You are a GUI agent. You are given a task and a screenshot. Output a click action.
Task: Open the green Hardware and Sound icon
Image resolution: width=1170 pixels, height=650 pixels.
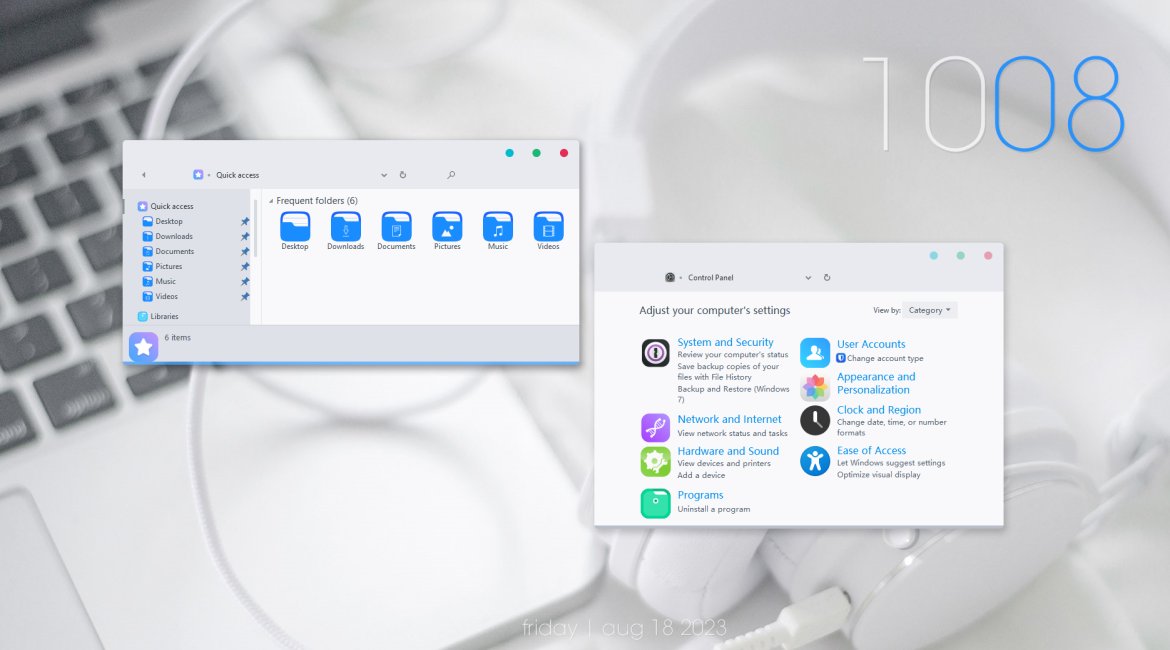point(655,461)
